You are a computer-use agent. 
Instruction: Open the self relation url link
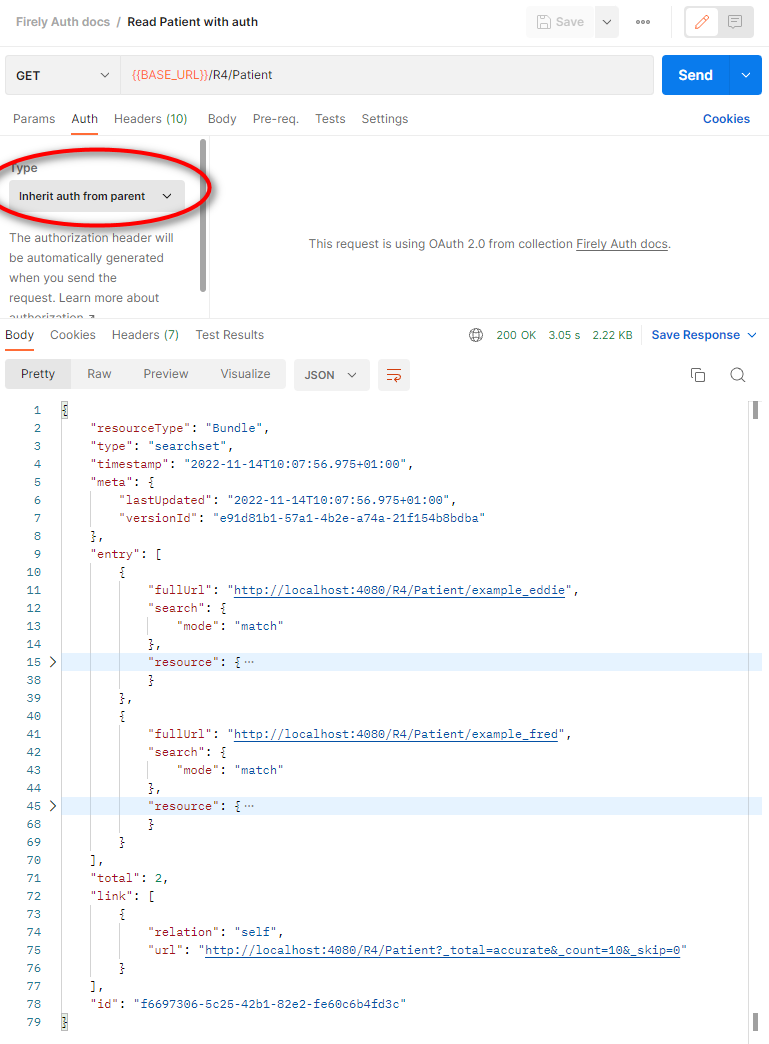click(x=443, y=950)
